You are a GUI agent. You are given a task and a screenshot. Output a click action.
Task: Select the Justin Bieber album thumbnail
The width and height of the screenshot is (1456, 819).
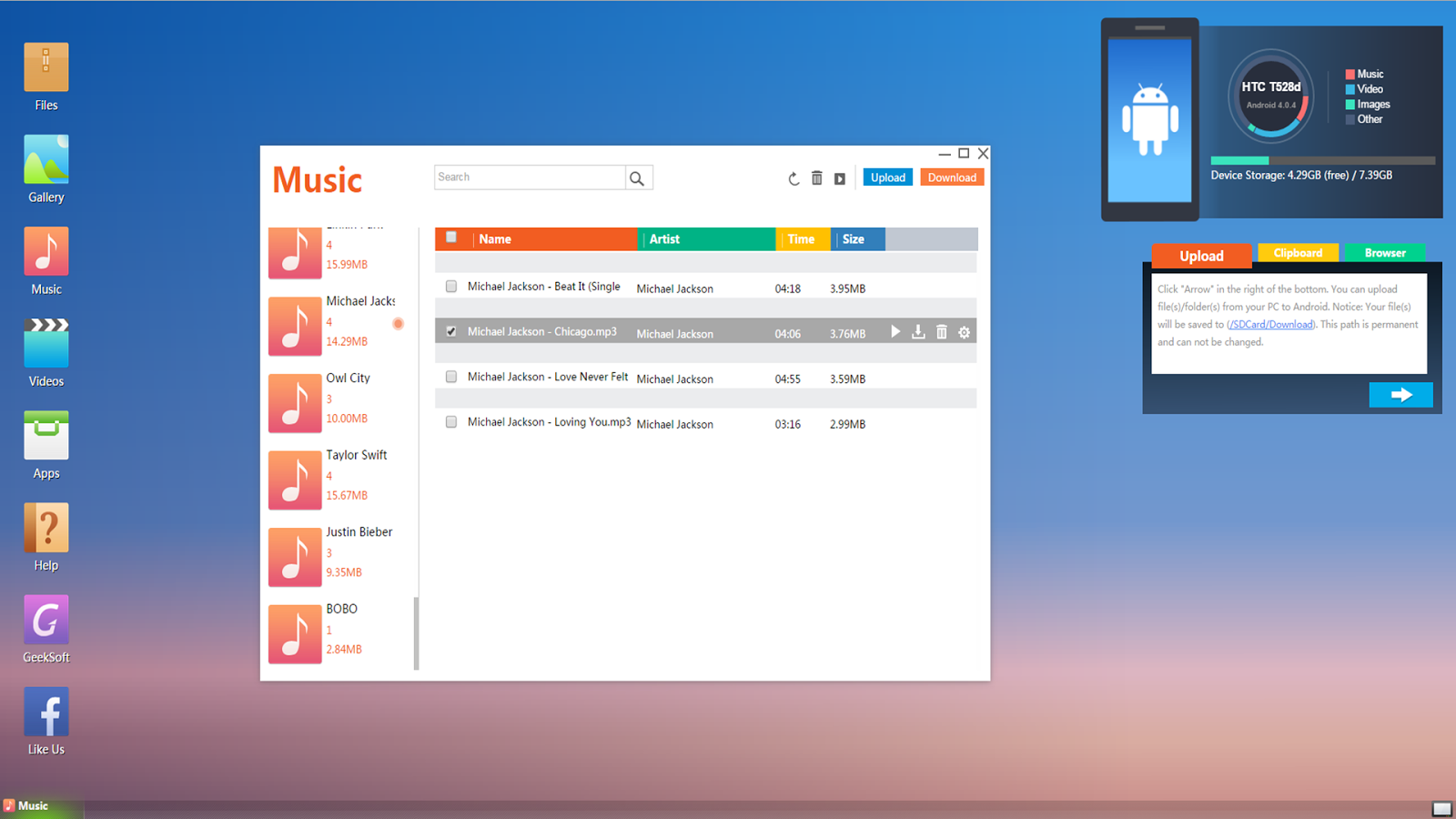(x=295, y=557)
